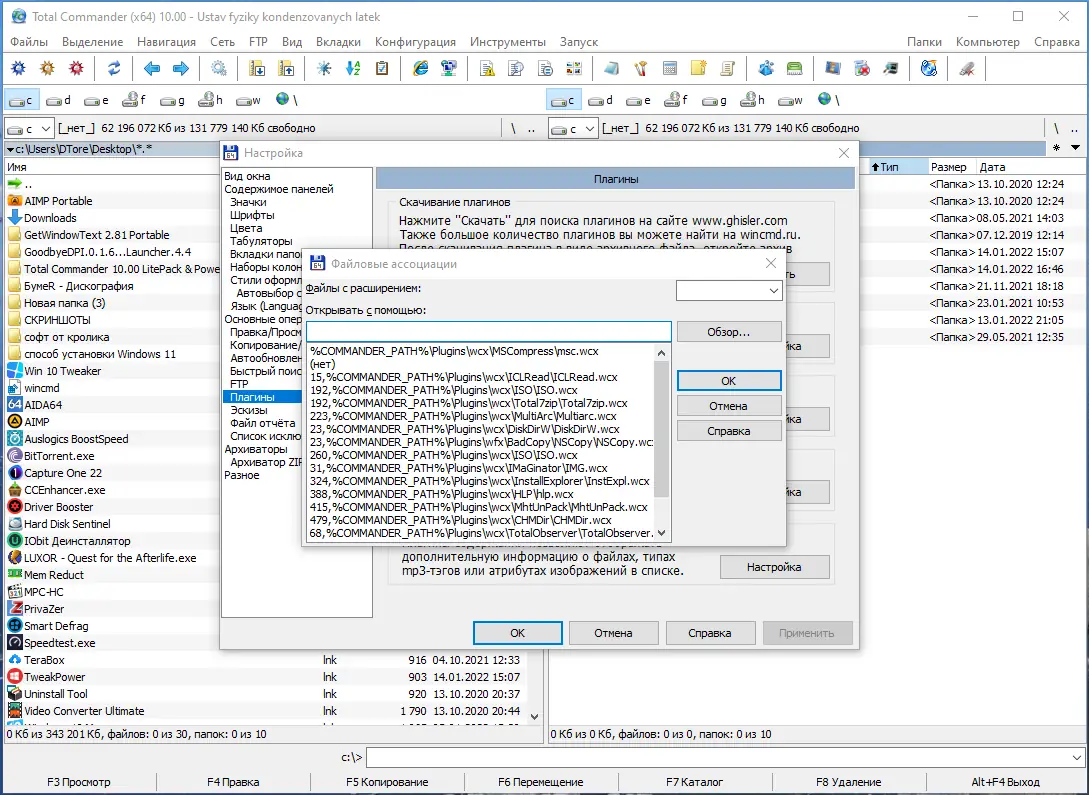Open command line history dropdown
The height and width of the screenshot is (795, 1089).
pos(1076,757)
